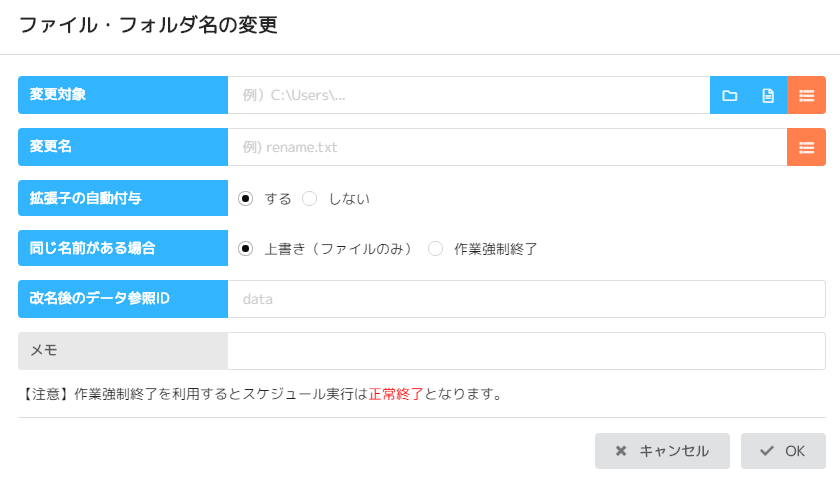Click the 変更対象 path input field
Screen dimensions: 840x487
coord(468,95)
